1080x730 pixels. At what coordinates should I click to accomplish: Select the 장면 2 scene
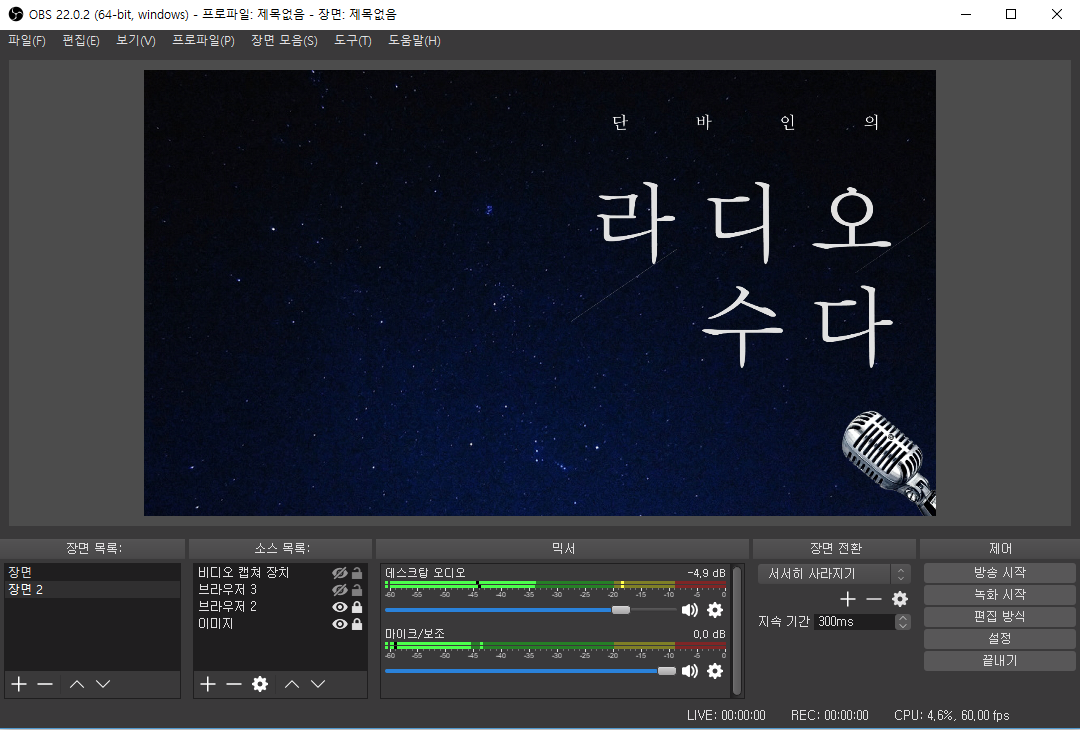[92, 590]
